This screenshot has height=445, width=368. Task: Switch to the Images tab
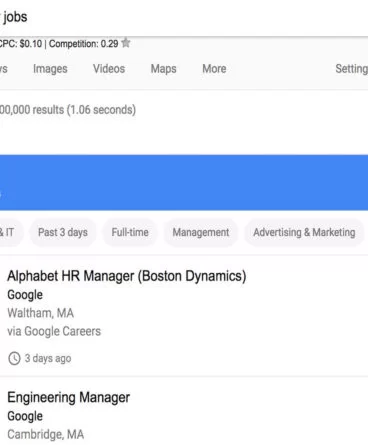[x=50, y=69]
